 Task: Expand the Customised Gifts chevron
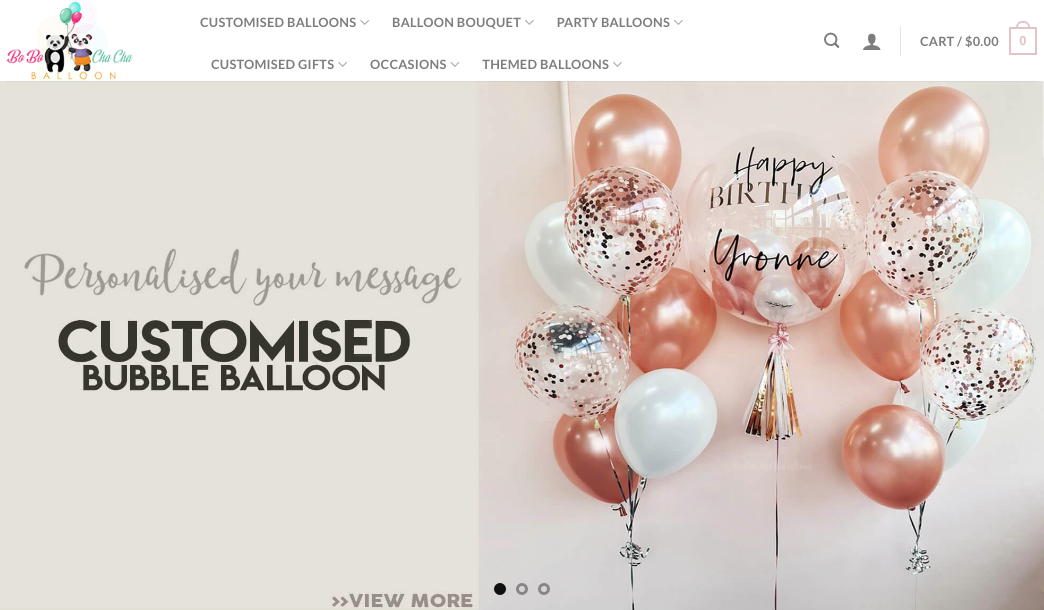(343, 65)
